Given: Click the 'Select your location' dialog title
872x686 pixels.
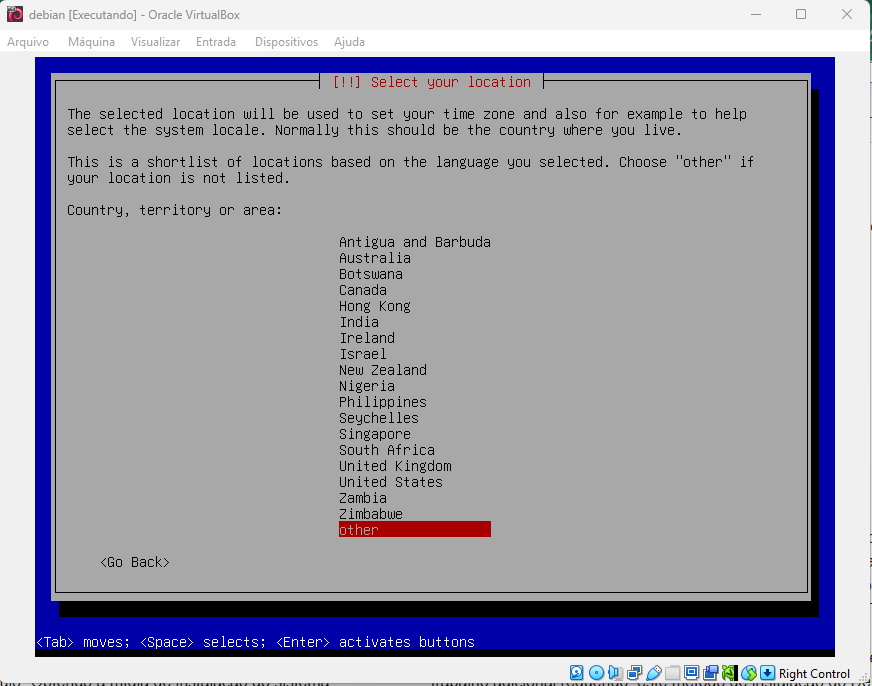Looking at the screenshot, I should click(x=432, y=82).
